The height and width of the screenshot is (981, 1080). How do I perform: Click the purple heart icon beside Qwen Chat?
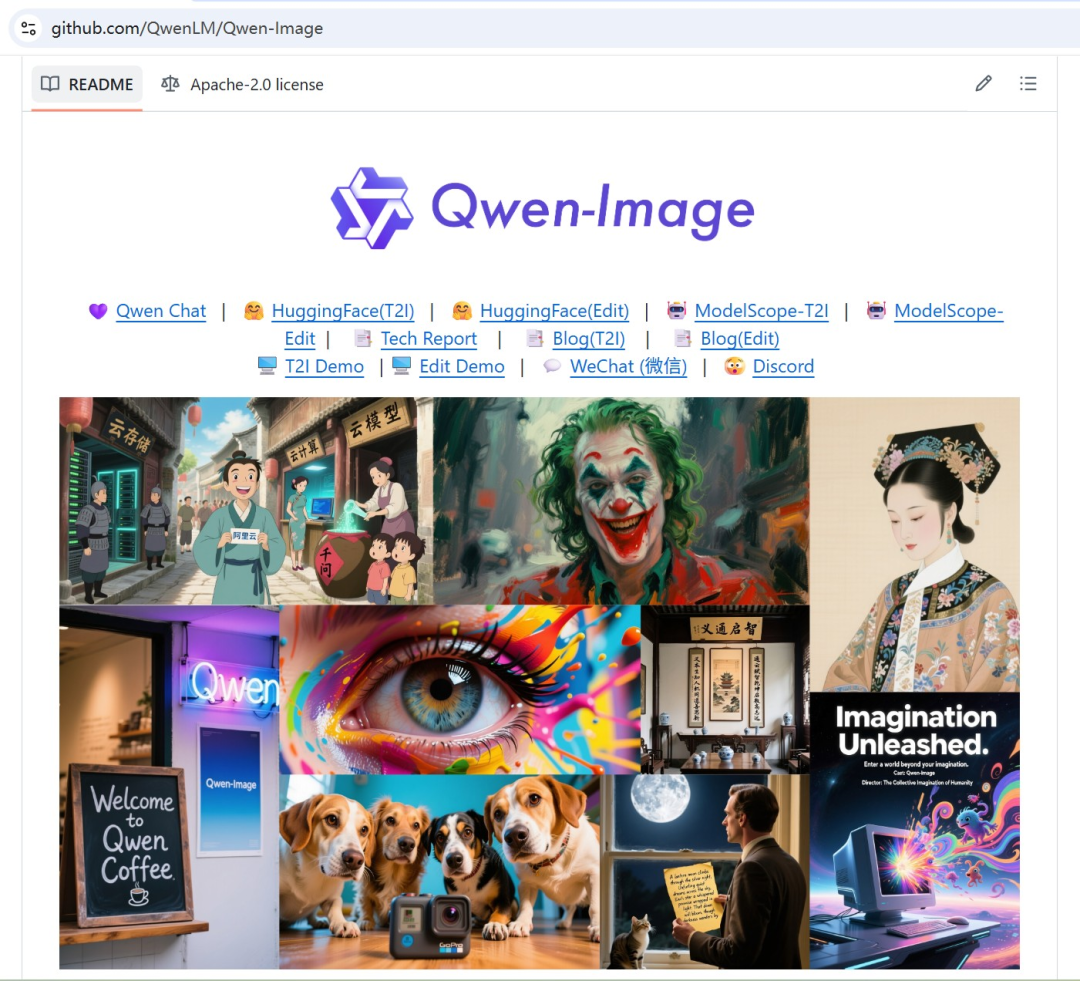[x=98, y=311]
